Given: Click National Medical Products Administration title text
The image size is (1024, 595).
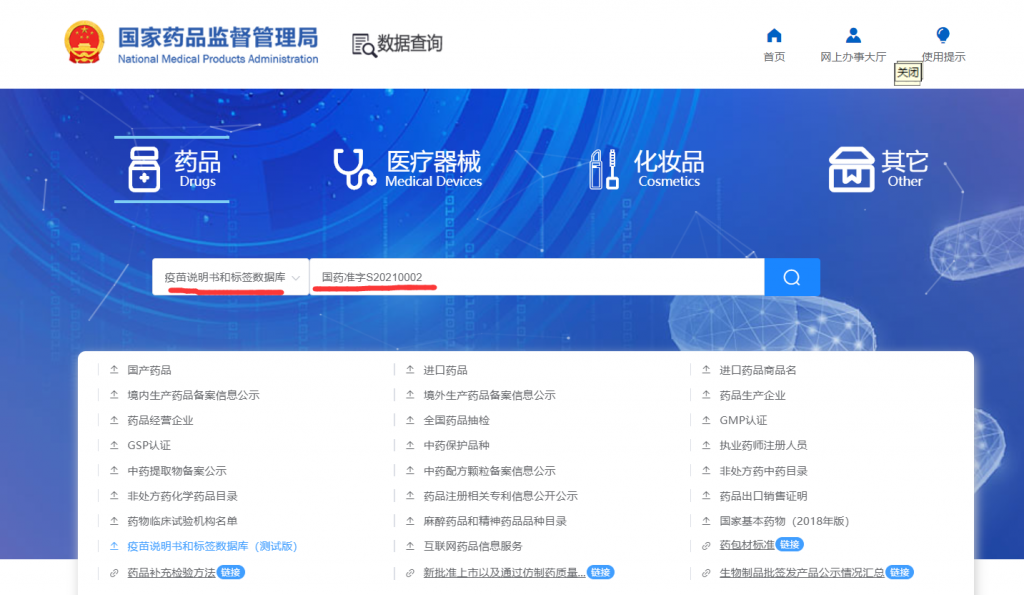Looking at the screenshot, I should (218, 59).
